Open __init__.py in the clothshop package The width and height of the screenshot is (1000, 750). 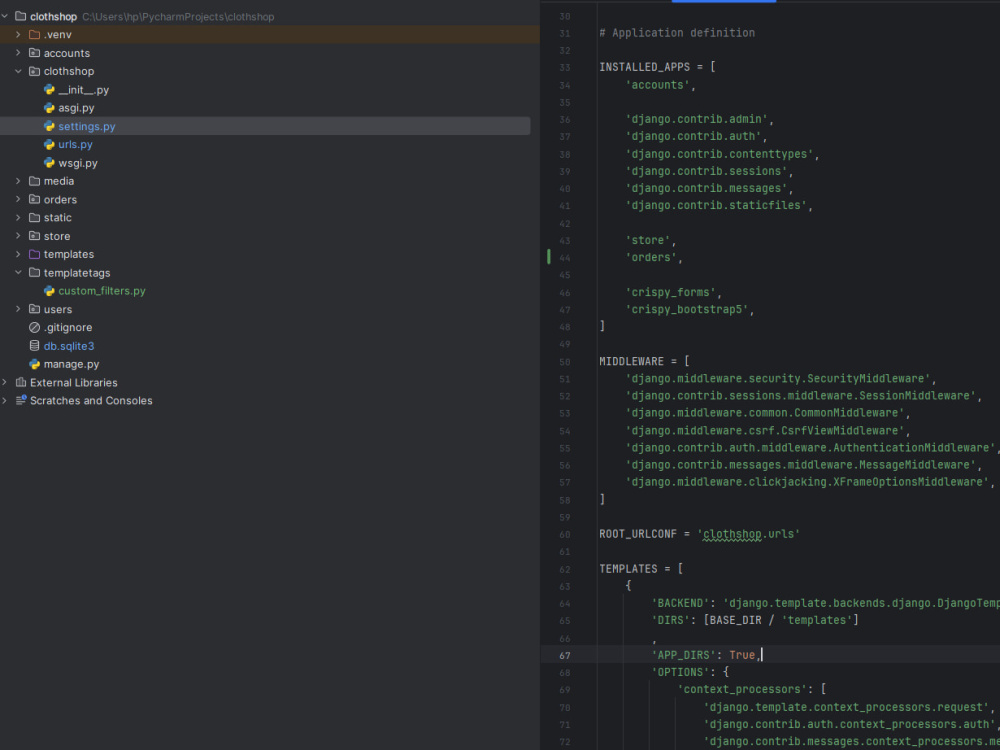(84, 90)
